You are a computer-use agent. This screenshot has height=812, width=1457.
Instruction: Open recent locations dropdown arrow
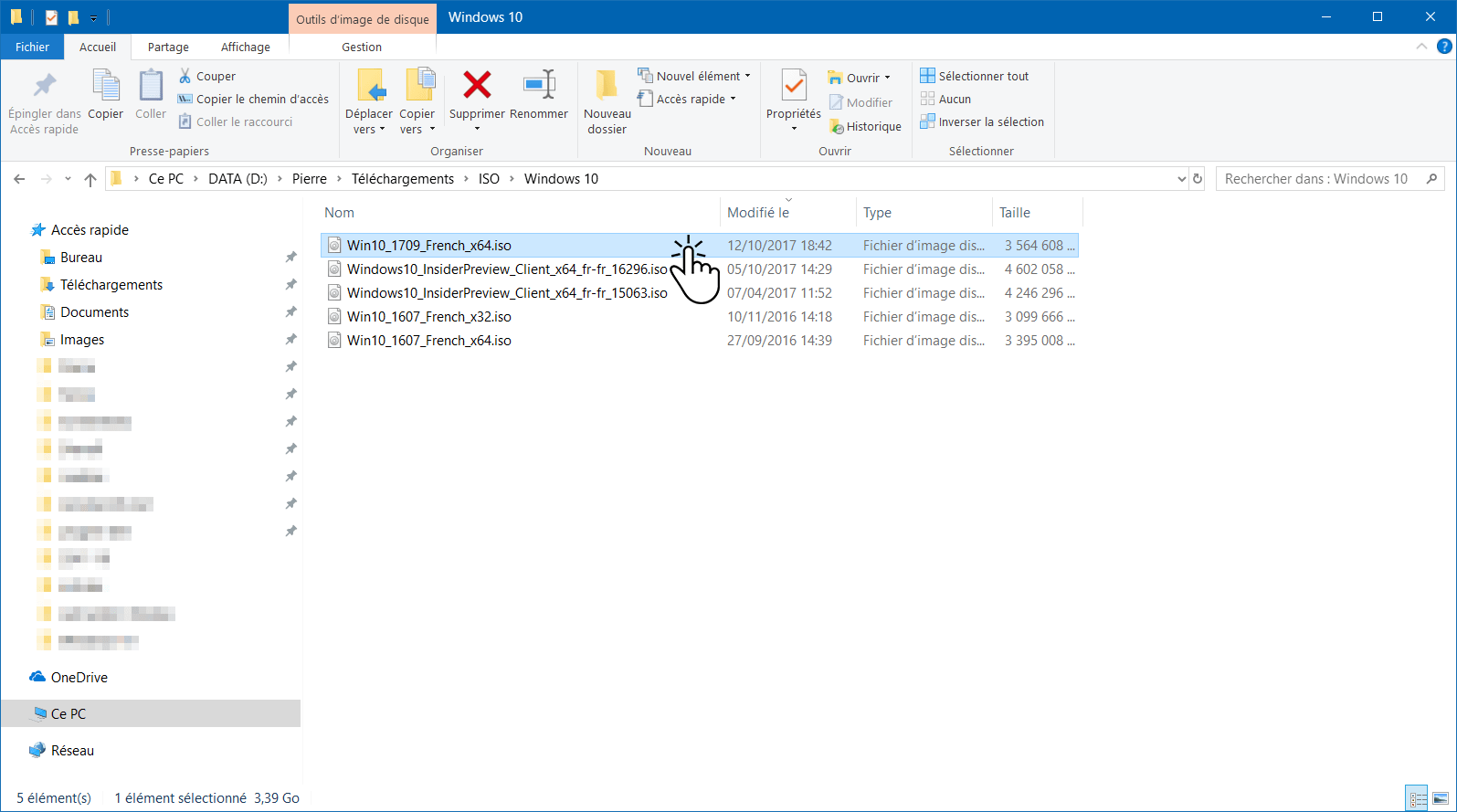(x=68, y=179)
